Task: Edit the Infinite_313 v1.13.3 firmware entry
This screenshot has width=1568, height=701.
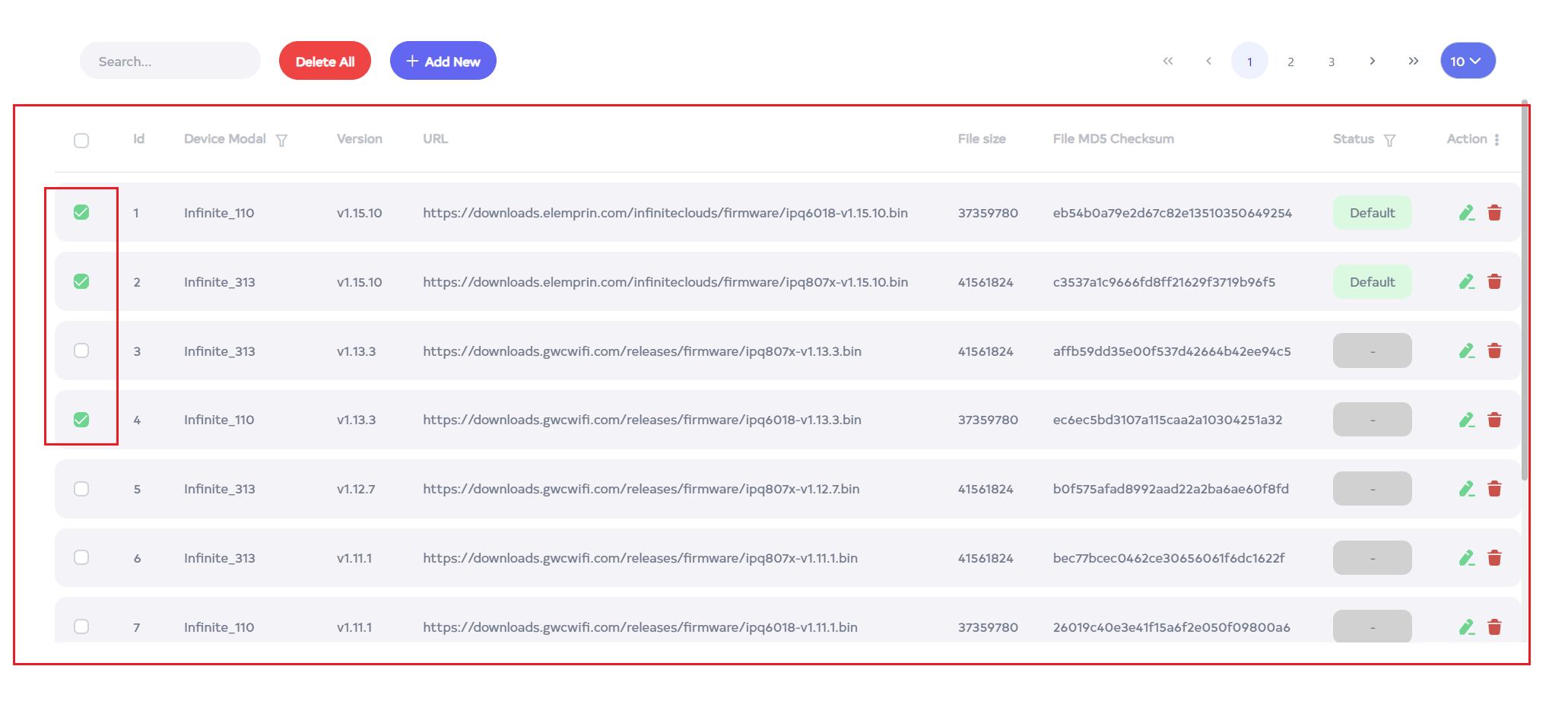Action: 1466,351
